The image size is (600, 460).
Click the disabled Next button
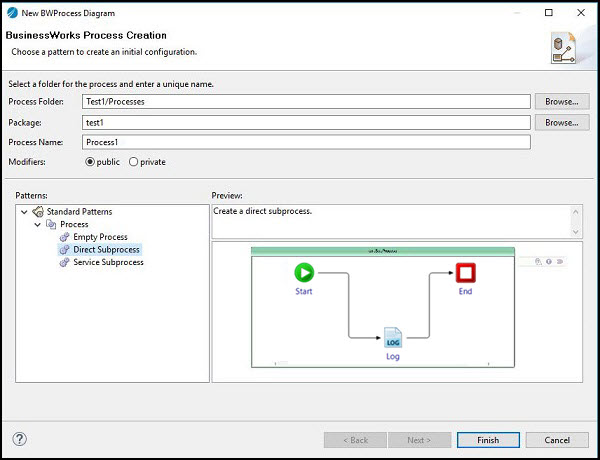click(419, 440)
